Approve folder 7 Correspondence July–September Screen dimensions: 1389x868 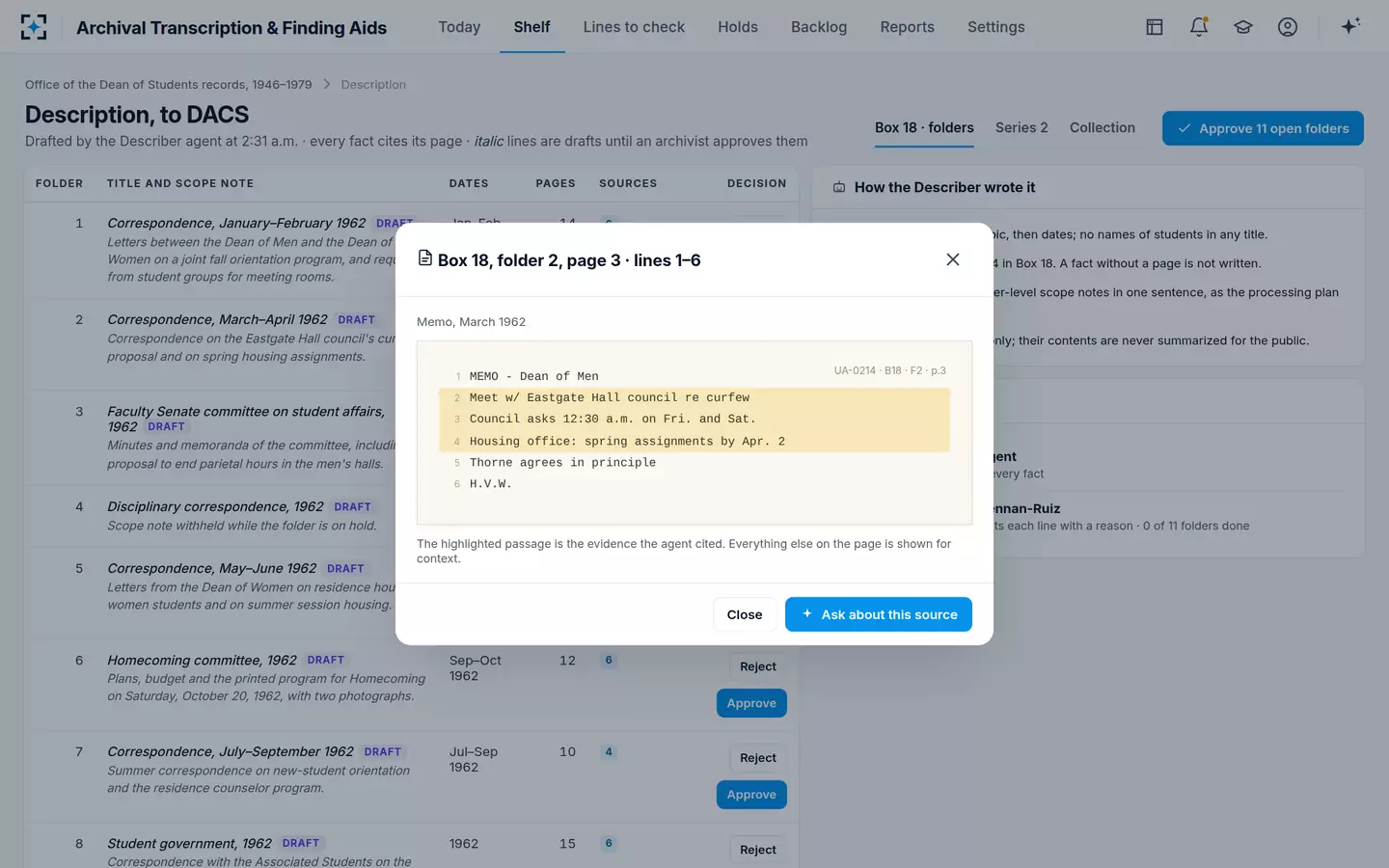pos(751,795)
